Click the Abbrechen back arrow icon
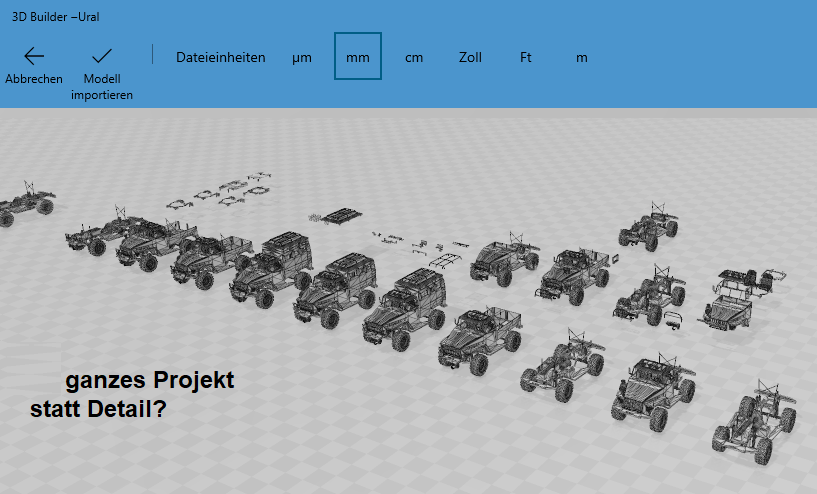This screenshot has height=494, width=817. pyautogui.click(x=34, y=56)
